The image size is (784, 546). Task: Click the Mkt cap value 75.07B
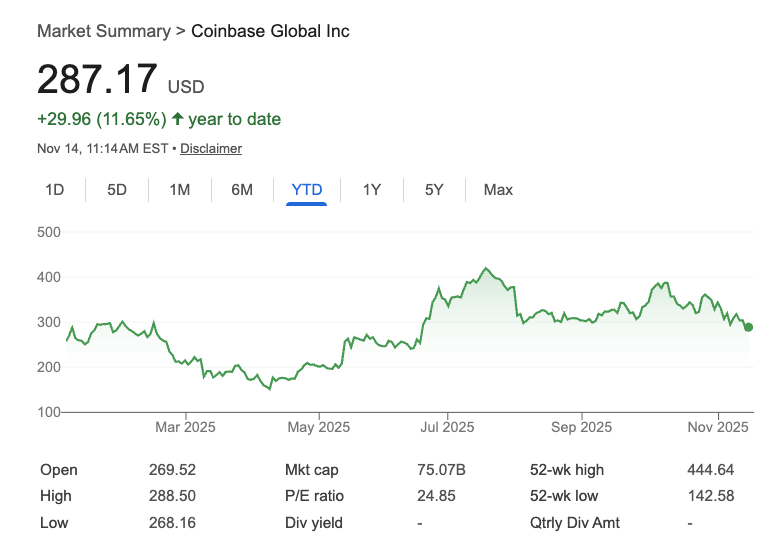[x=443, y=470]
